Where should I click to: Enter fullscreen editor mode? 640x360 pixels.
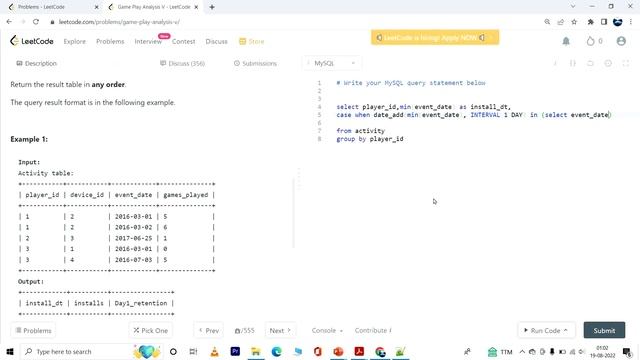(x=626, y=63)
